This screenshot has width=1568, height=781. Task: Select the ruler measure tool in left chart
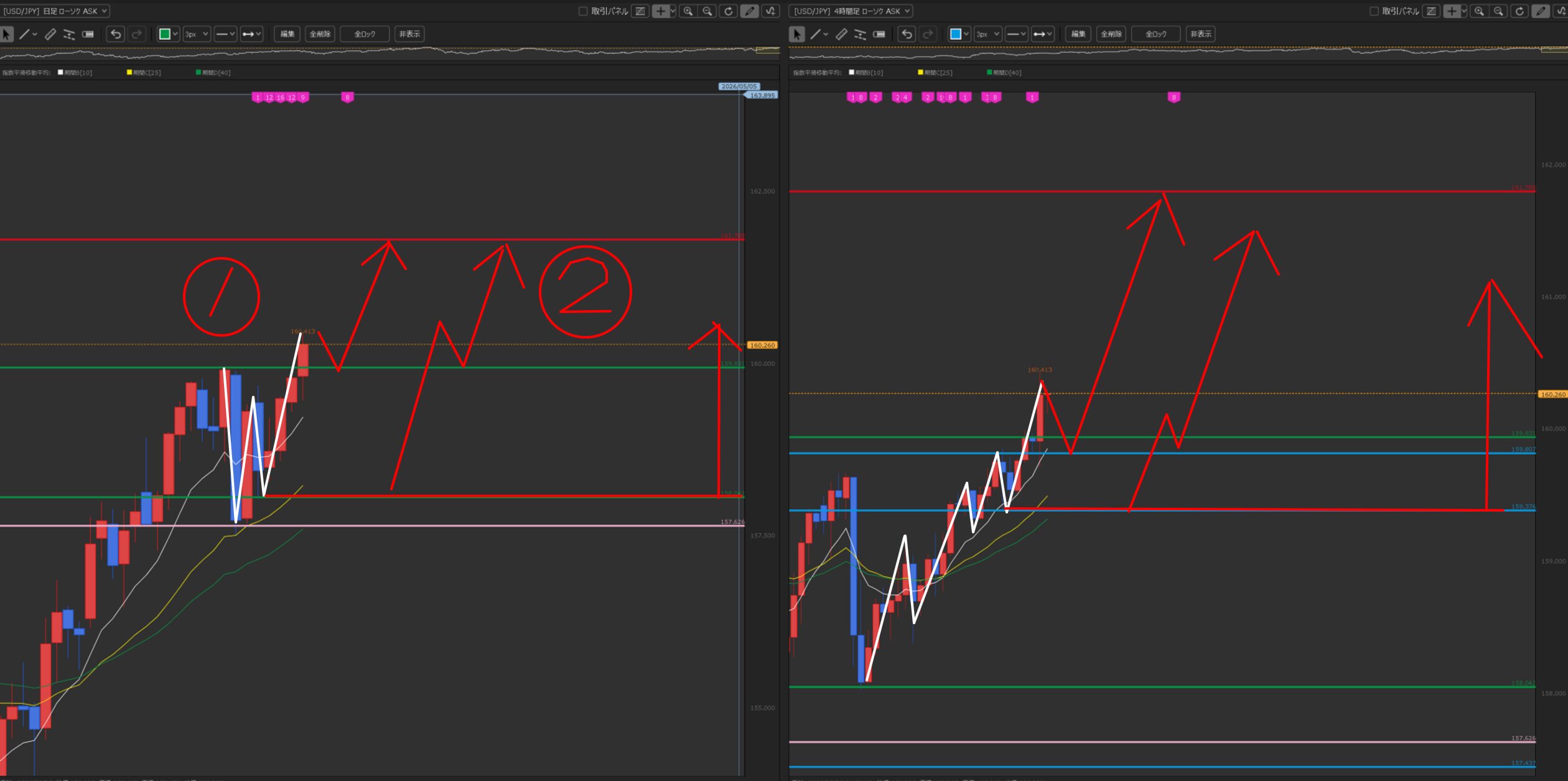[50, 34]
